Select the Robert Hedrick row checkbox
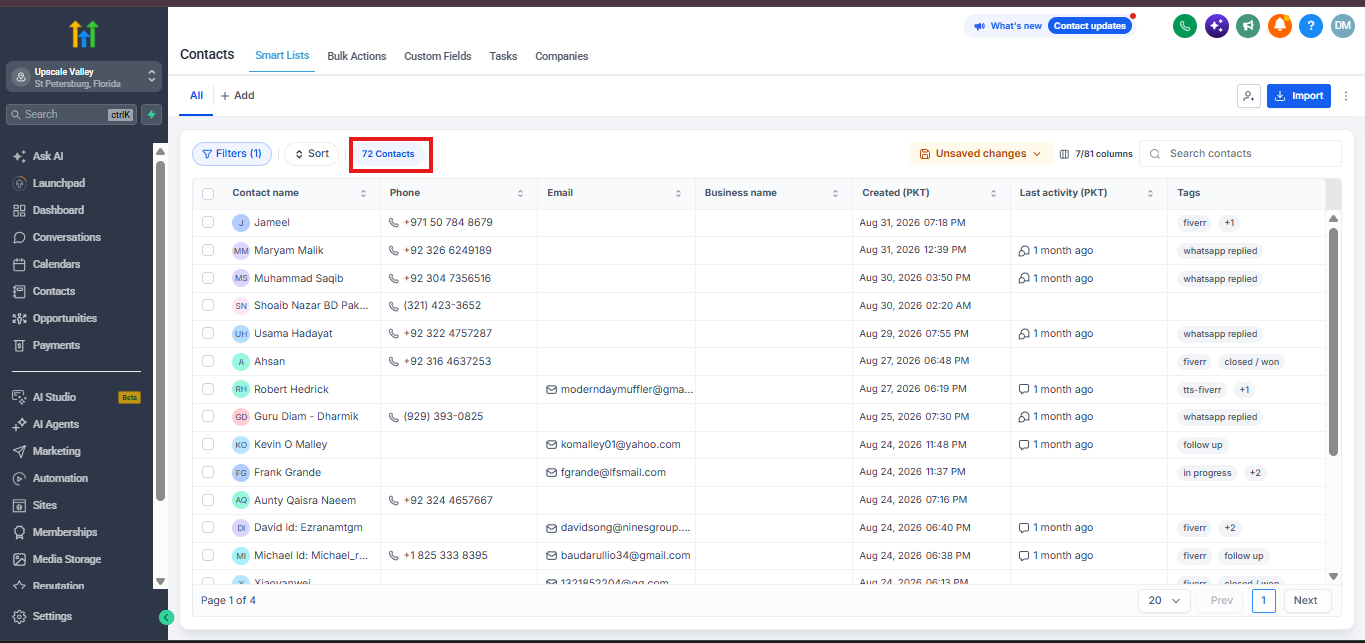This screenshot has width=1365, height=643. point(208,389)
